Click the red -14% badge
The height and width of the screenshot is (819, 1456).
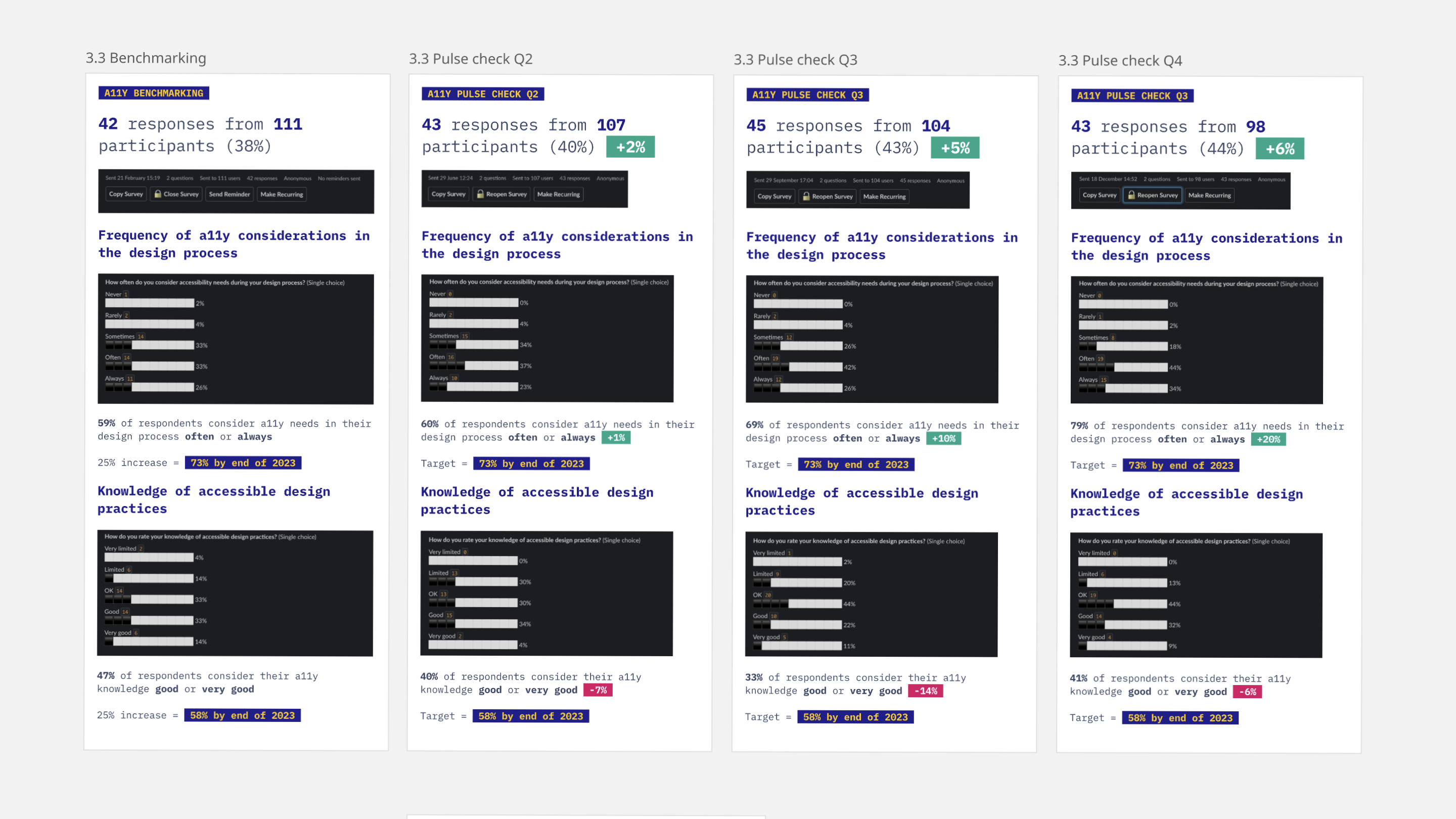(x=925, y=691)
